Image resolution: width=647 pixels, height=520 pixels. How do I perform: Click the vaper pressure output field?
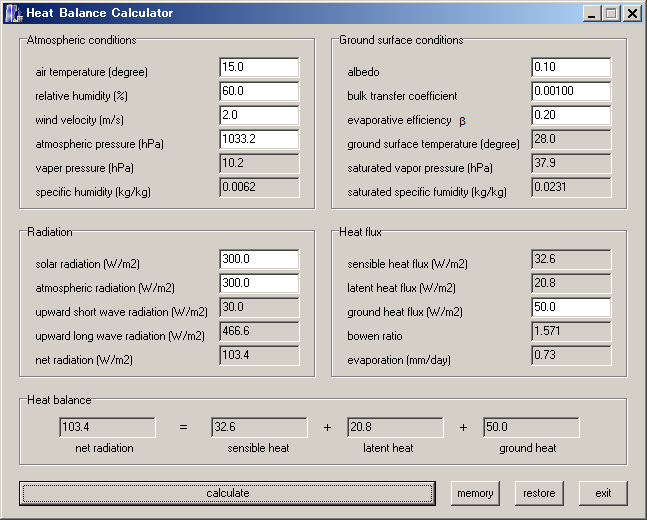click(259, 163)
